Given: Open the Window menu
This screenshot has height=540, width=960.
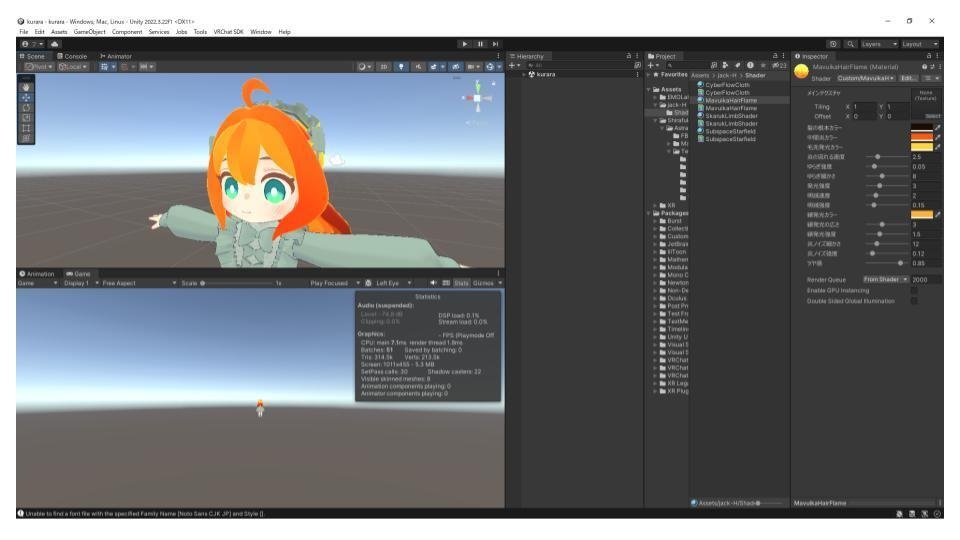Looking at the screenshot, I should point(261,32).
